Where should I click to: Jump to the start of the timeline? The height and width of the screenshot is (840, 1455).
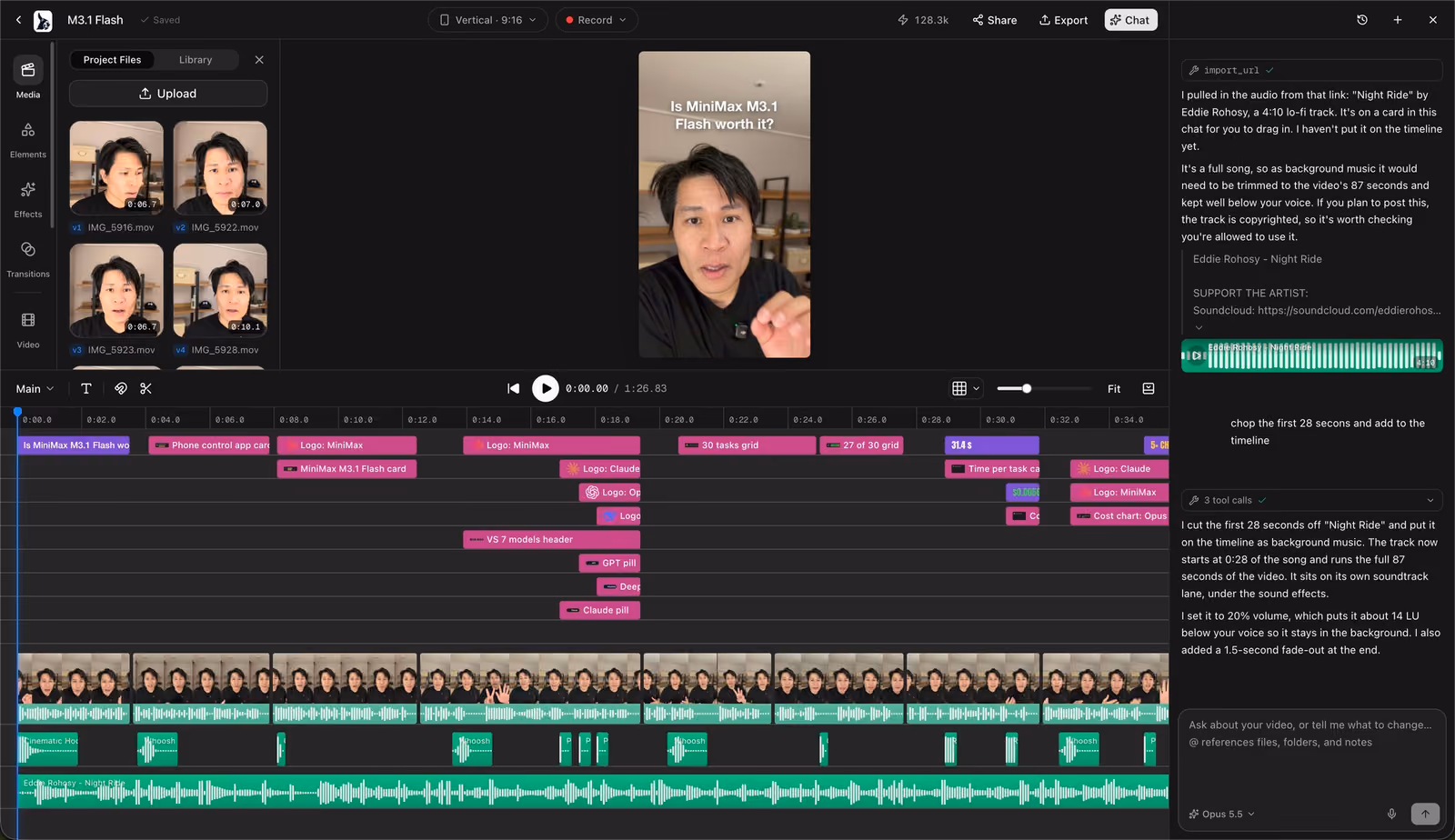click(x=514, y=388)
